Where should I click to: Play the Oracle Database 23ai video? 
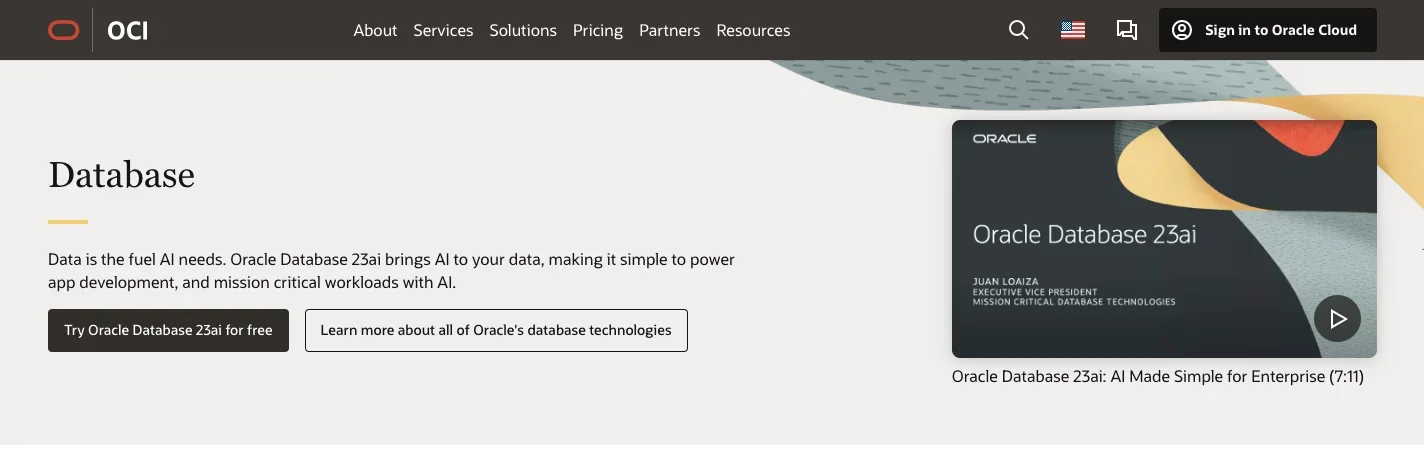(x=1337, y=319)
